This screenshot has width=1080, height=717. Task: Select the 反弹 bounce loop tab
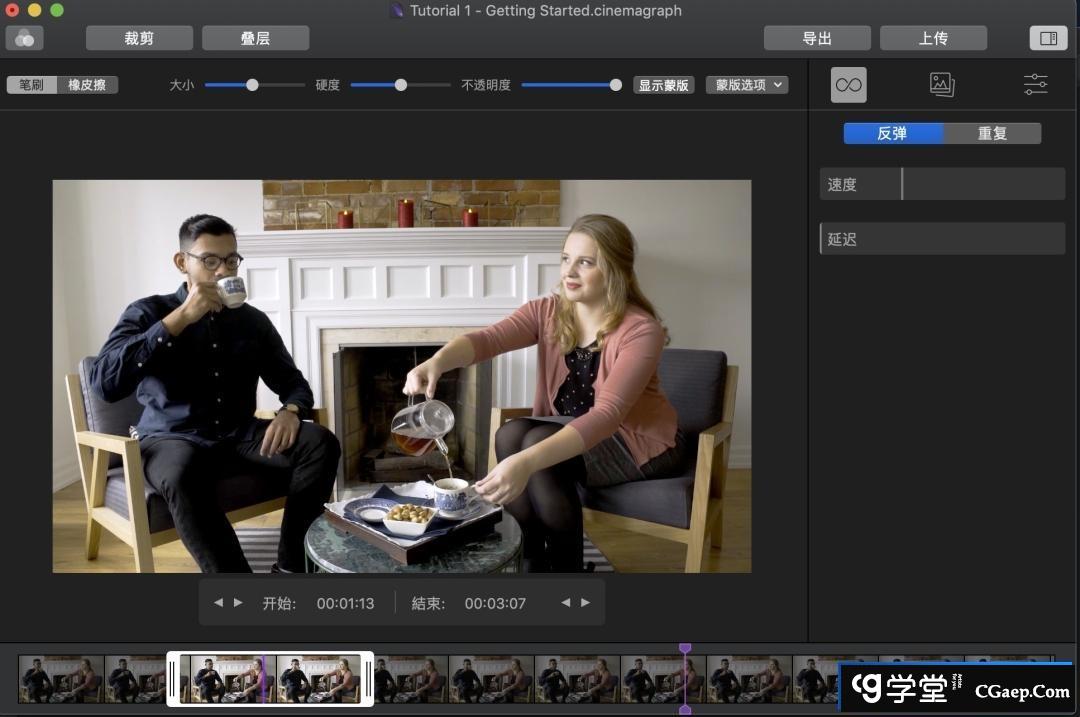(x=892, y=133)
